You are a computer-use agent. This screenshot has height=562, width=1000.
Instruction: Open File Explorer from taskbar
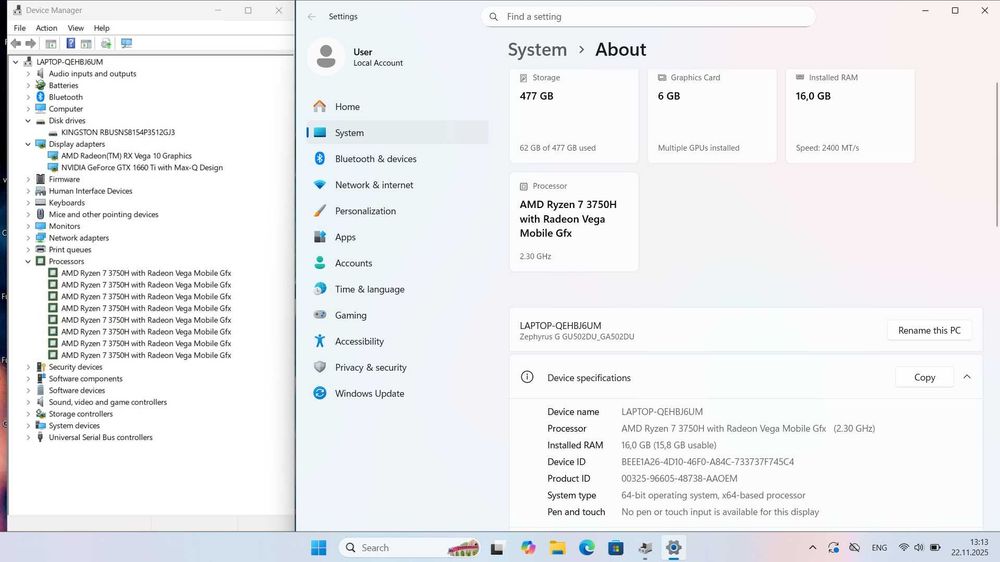pos(557,547)
